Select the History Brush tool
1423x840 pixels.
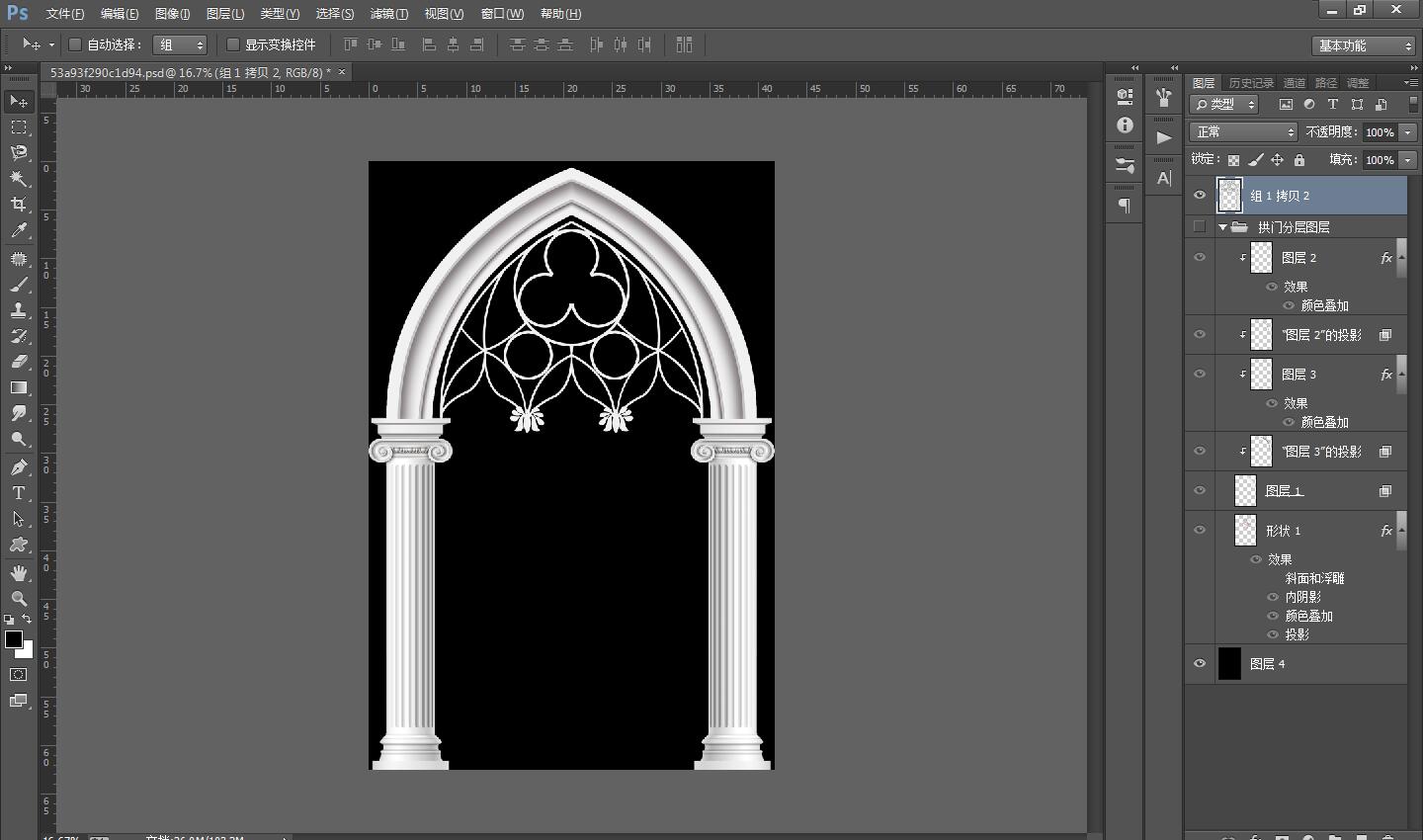(19, 336)
